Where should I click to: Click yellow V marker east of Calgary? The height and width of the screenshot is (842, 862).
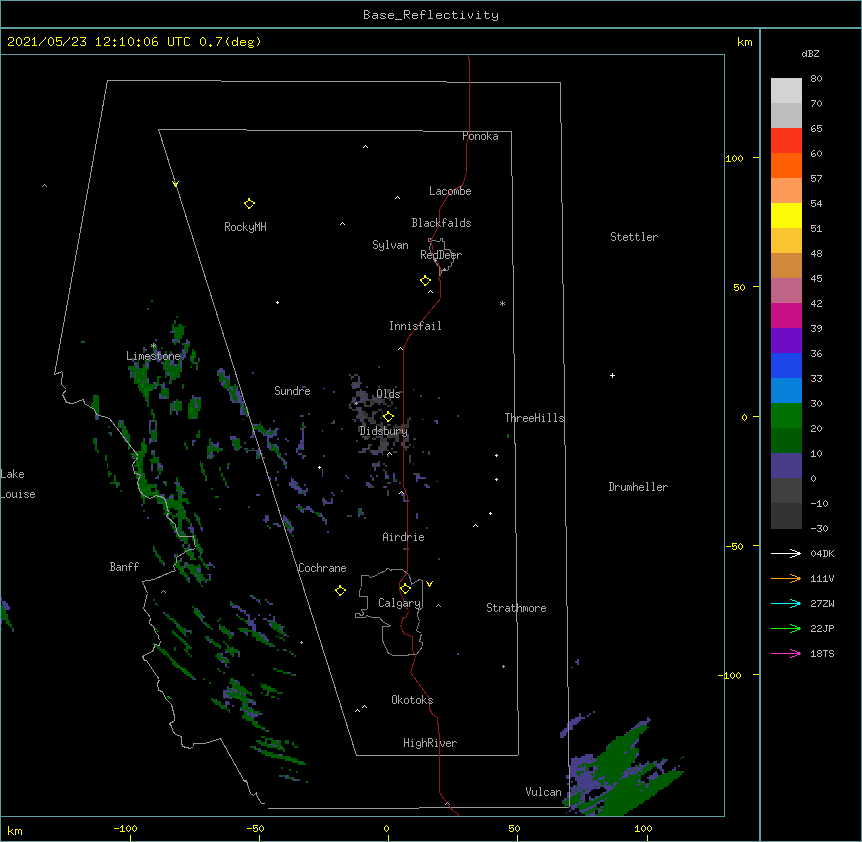429,584
